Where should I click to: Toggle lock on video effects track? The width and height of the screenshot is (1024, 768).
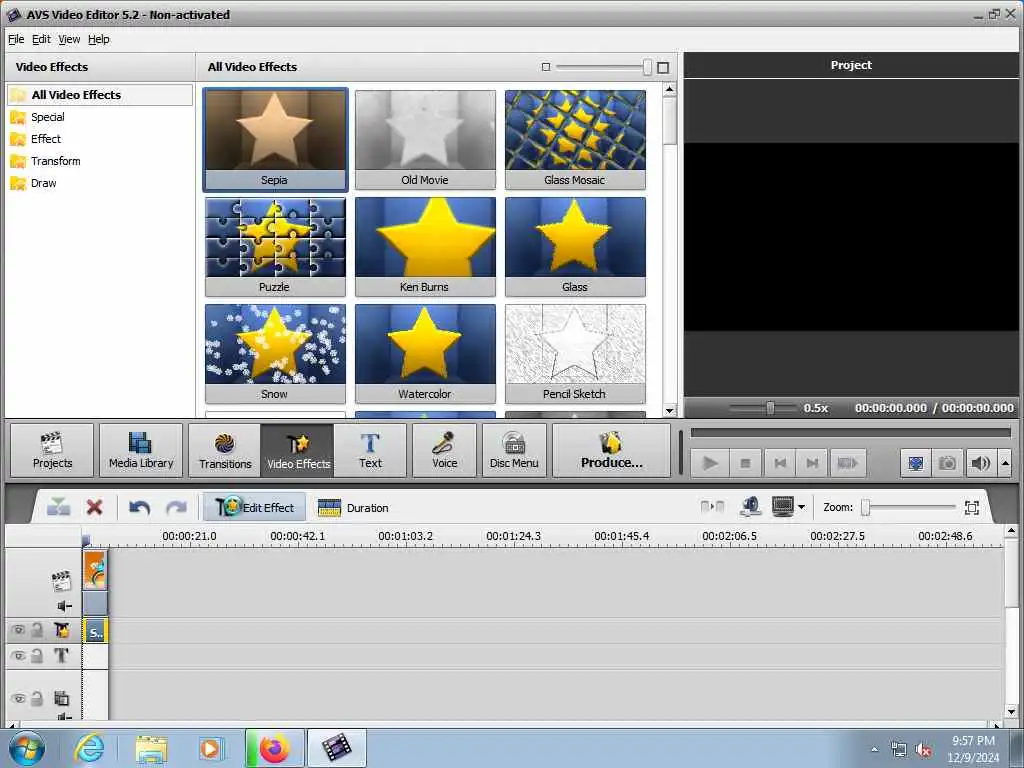[x=37, y=630]
